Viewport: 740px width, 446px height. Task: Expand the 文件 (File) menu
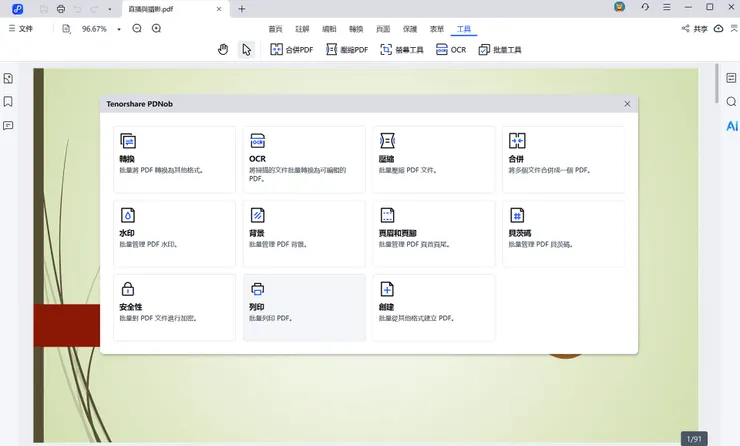[21, 29]
